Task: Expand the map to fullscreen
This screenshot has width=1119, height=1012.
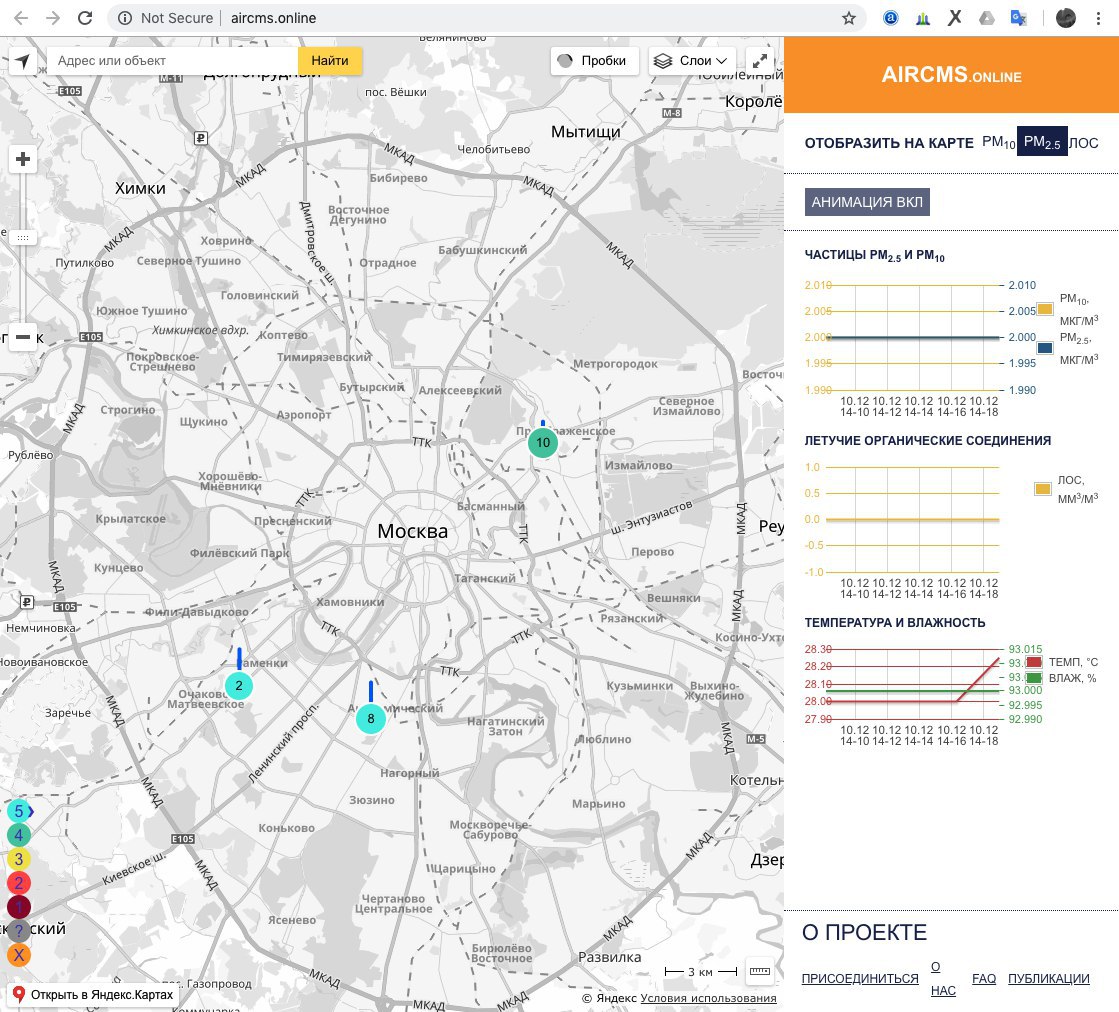Action: click(761, 61)
